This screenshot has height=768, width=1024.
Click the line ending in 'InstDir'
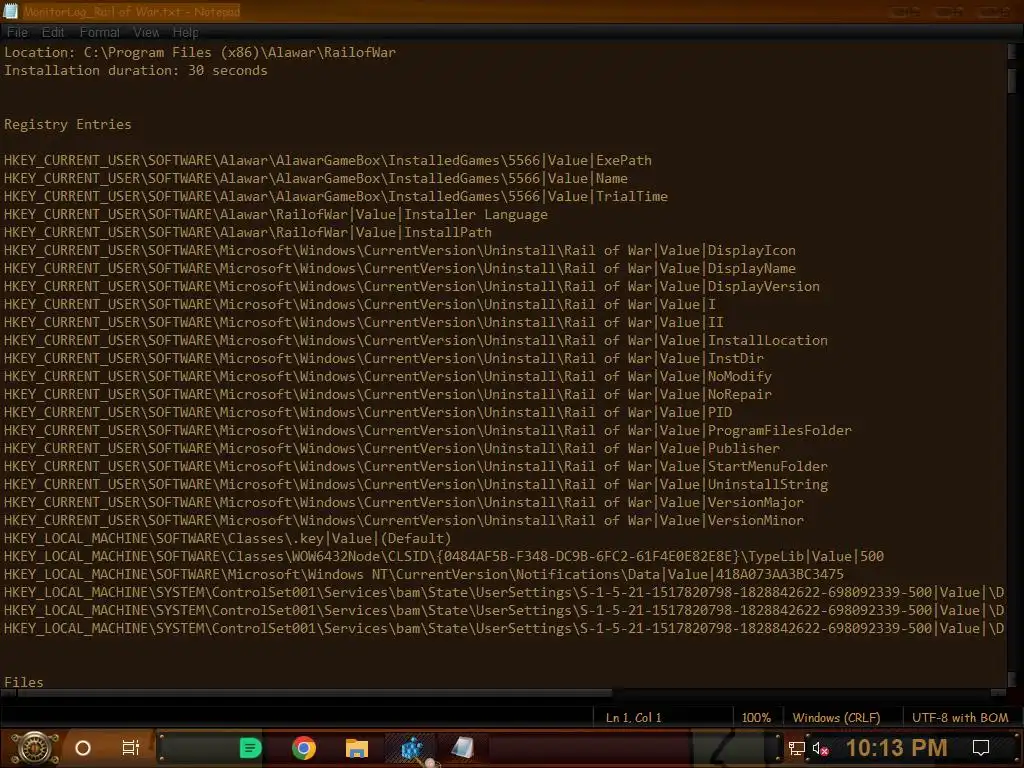[384, 359]
